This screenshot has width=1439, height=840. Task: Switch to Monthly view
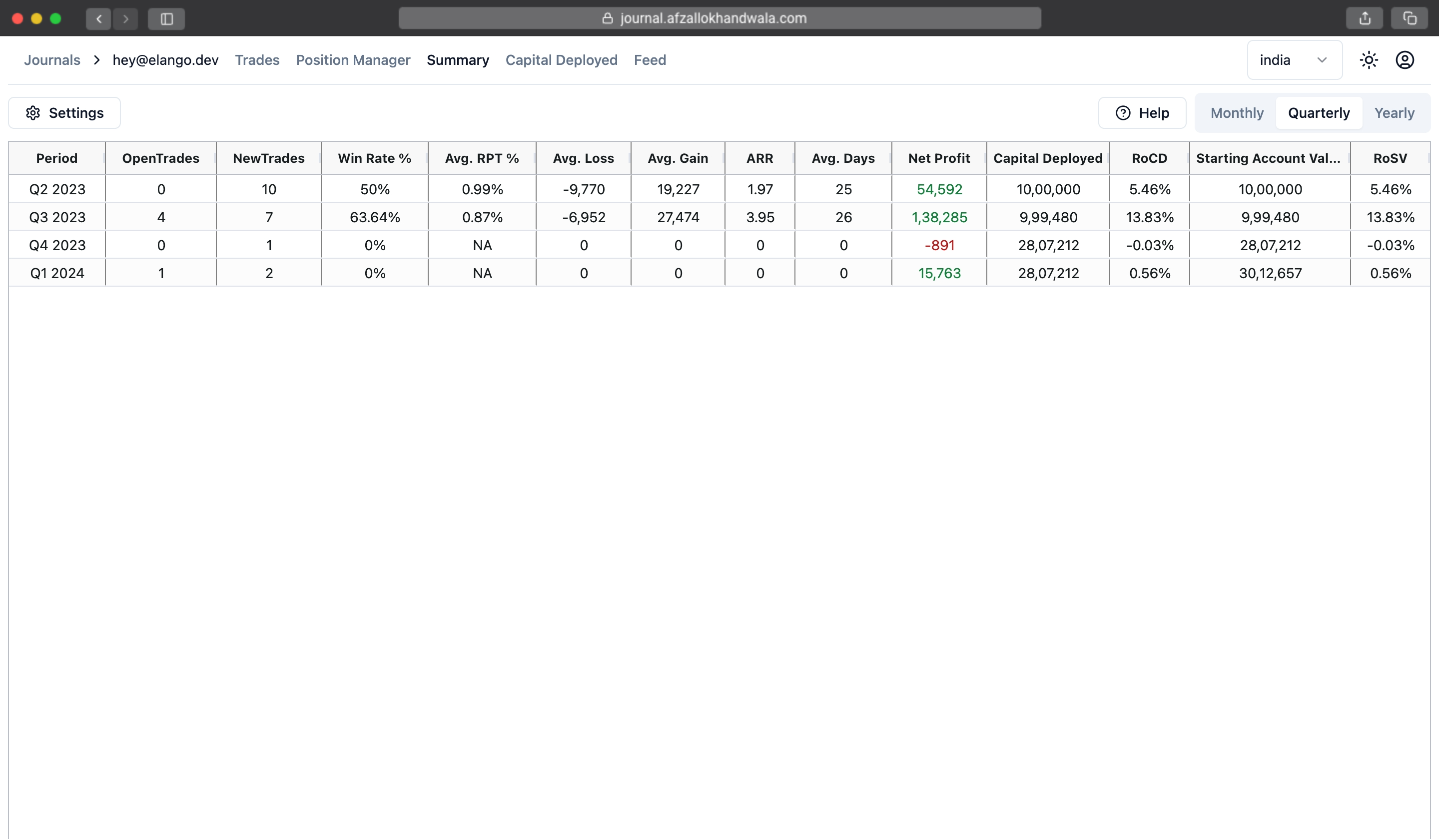[x=1236, y=113]
